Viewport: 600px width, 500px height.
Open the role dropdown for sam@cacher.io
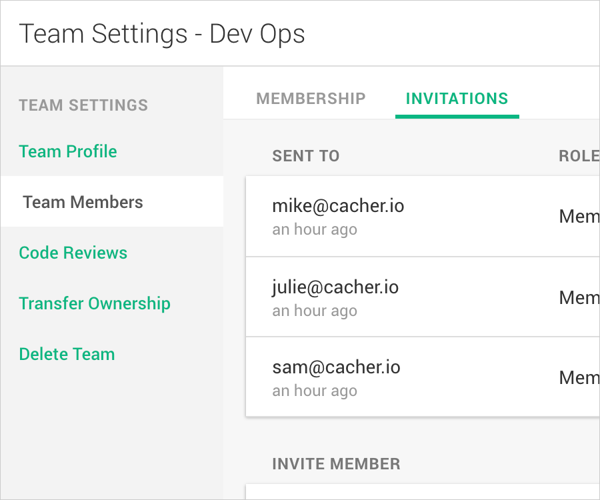579,377
